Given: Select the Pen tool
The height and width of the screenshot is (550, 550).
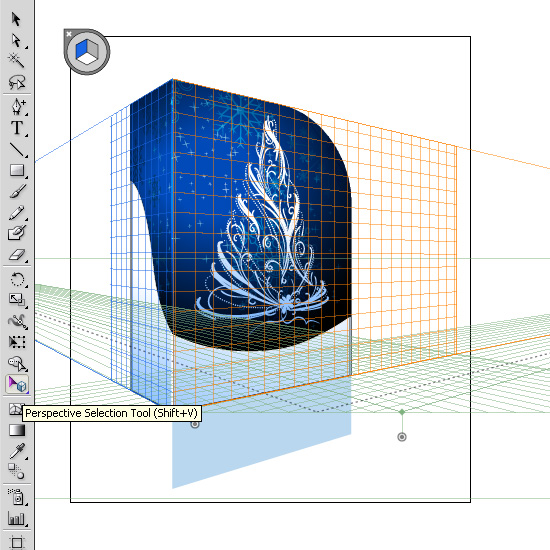Looking at the screenshot, I should coord(17,106).
